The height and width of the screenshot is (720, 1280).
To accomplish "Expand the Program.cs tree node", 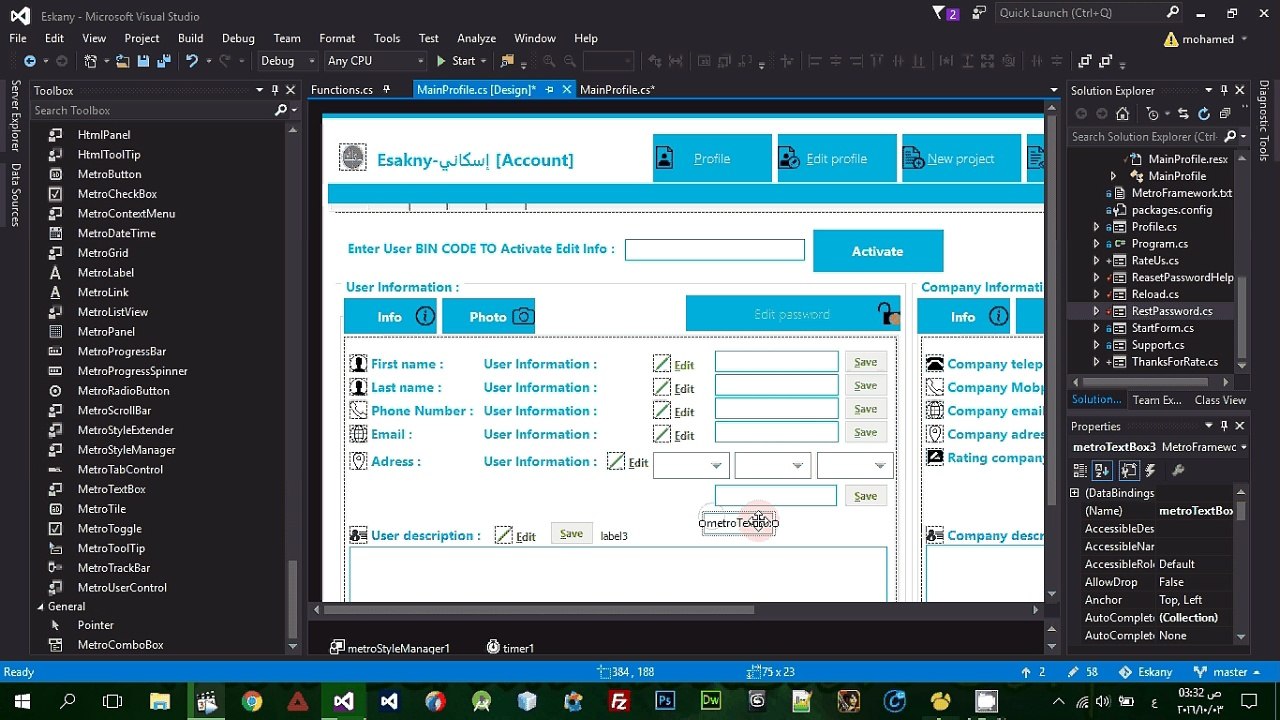I will click(1096, 244).
